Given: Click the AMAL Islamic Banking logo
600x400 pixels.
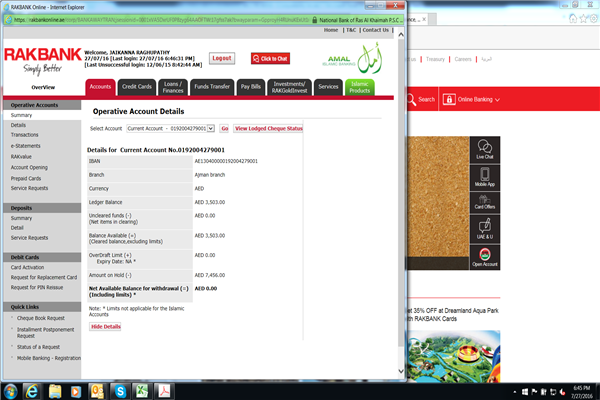Looking at the screenshot, I should [352, 59].
